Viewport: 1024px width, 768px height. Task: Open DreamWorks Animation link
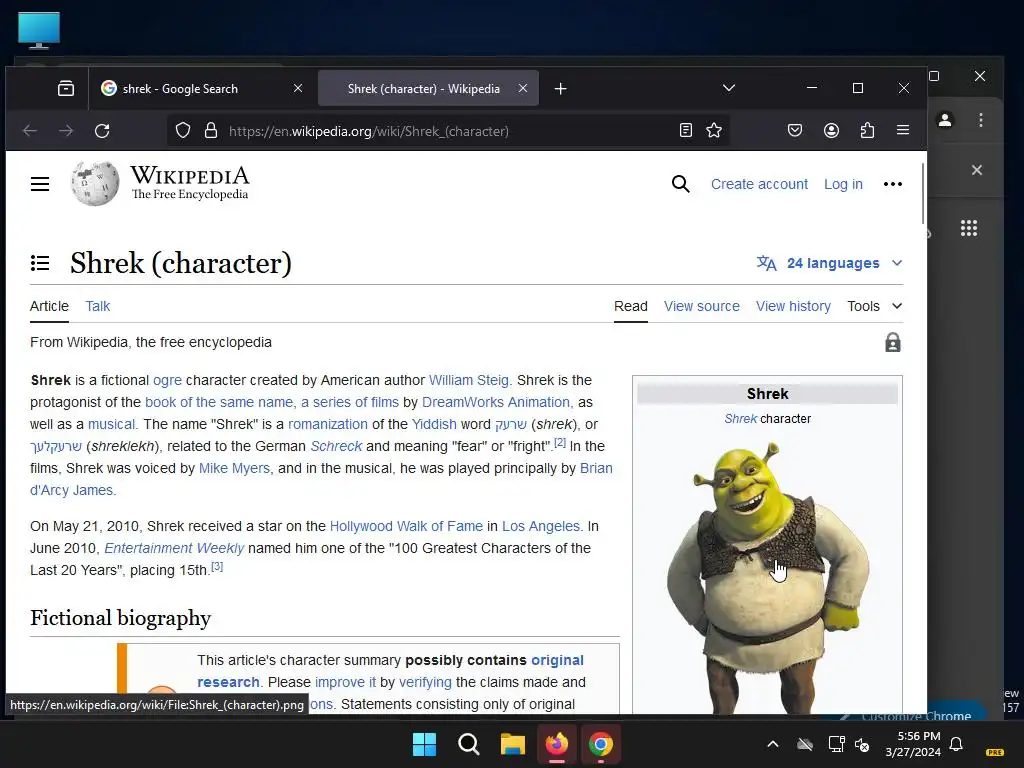point(496,402)
